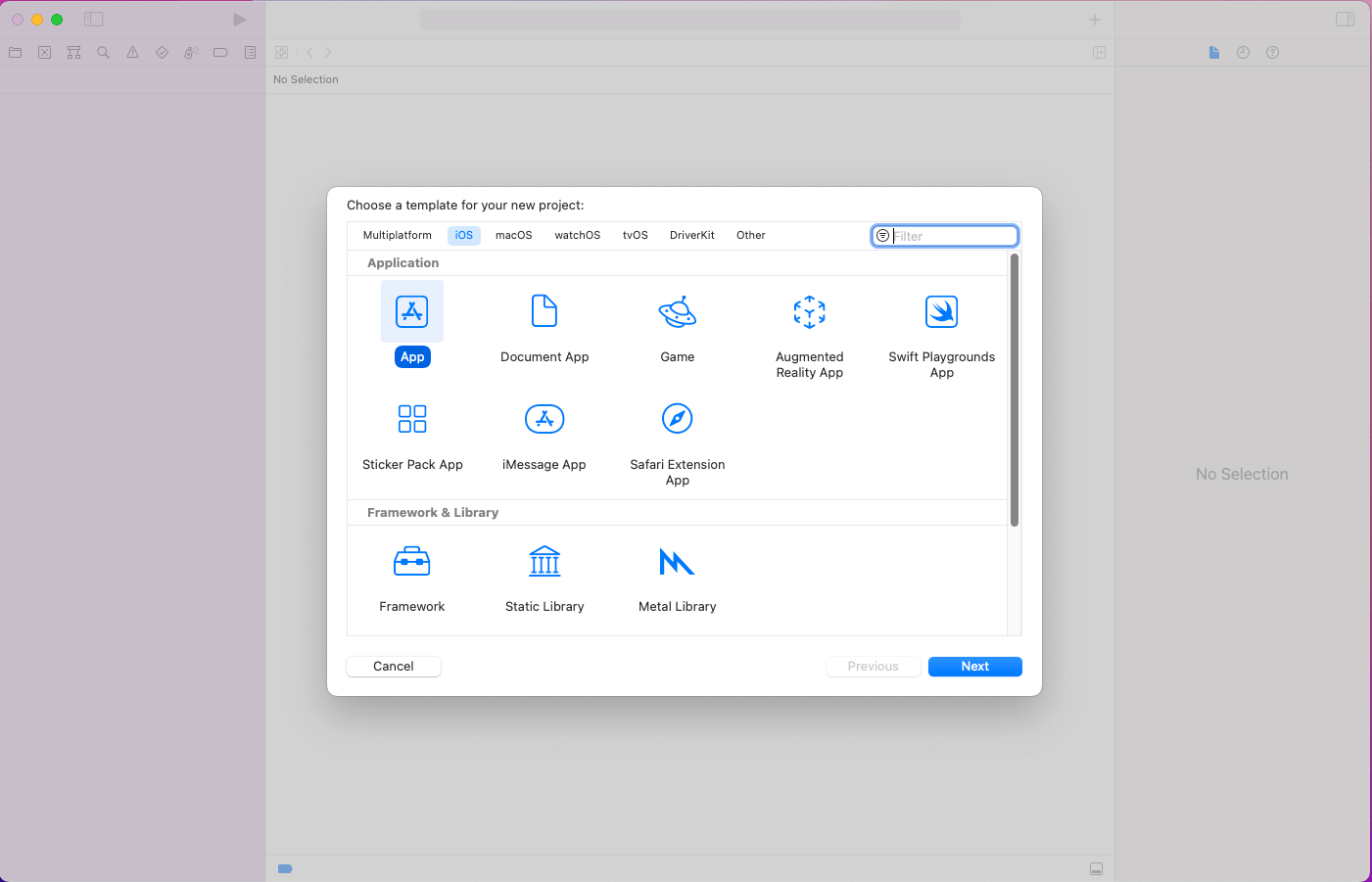Select the Sticker Pack App template
The width and height of the screenshot is (1372, 882).
point(412,420)
